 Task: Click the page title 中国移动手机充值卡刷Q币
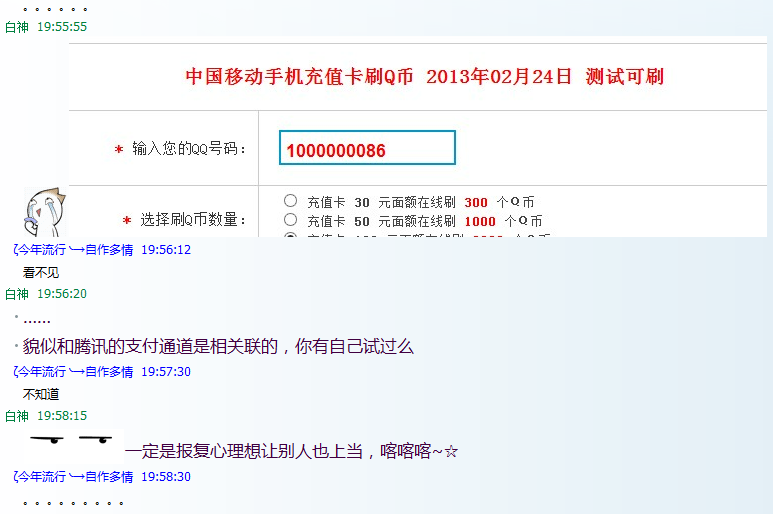(x=299, y=77)
